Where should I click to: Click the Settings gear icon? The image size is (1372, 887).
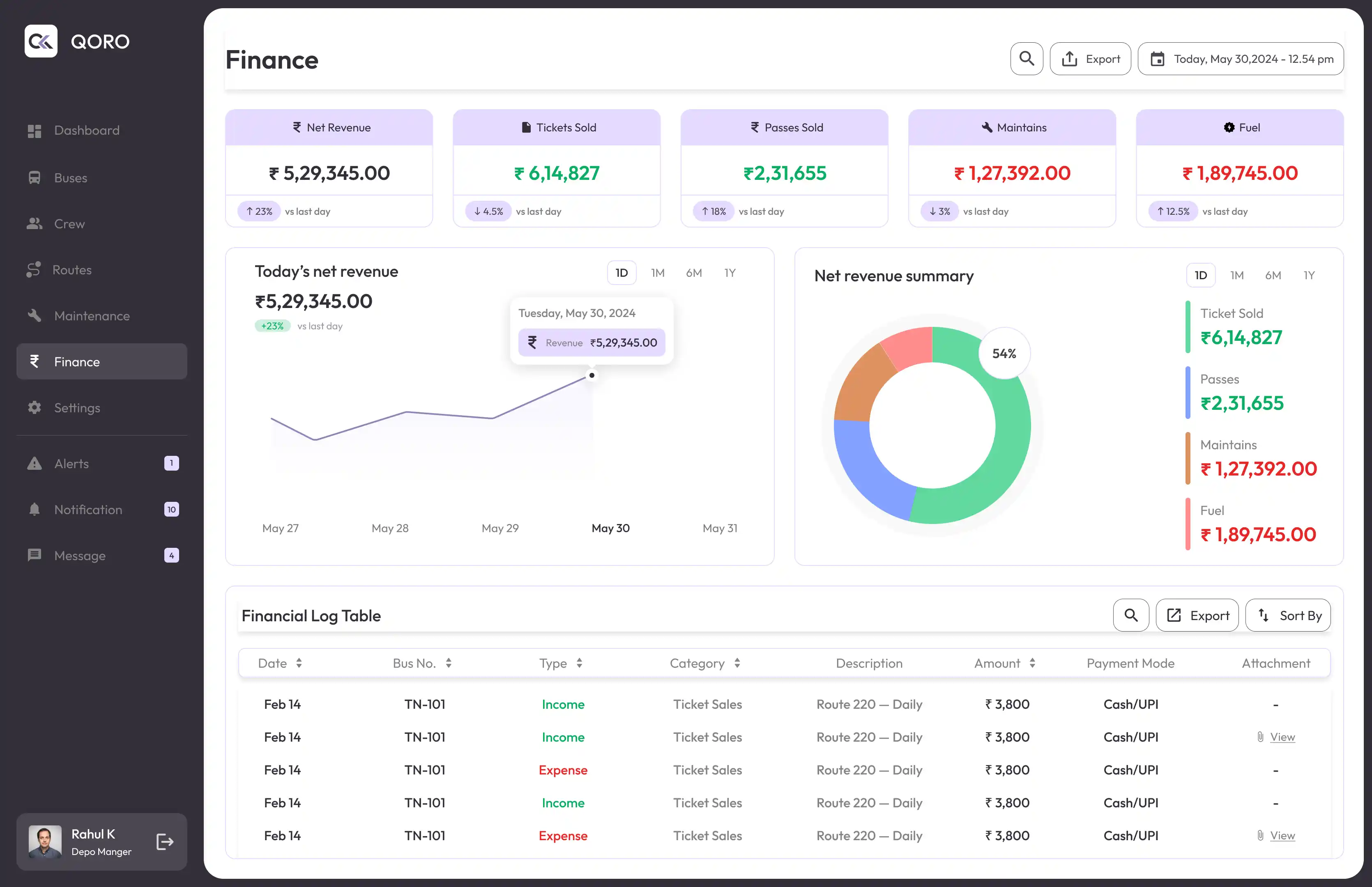pos(35,408)
